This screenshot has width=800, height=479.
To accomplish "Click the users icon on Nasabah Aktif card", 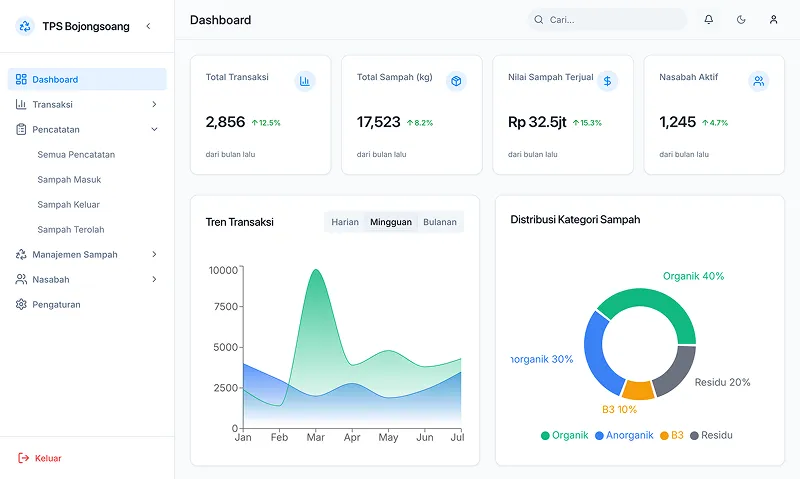I will tap(759, 81).
